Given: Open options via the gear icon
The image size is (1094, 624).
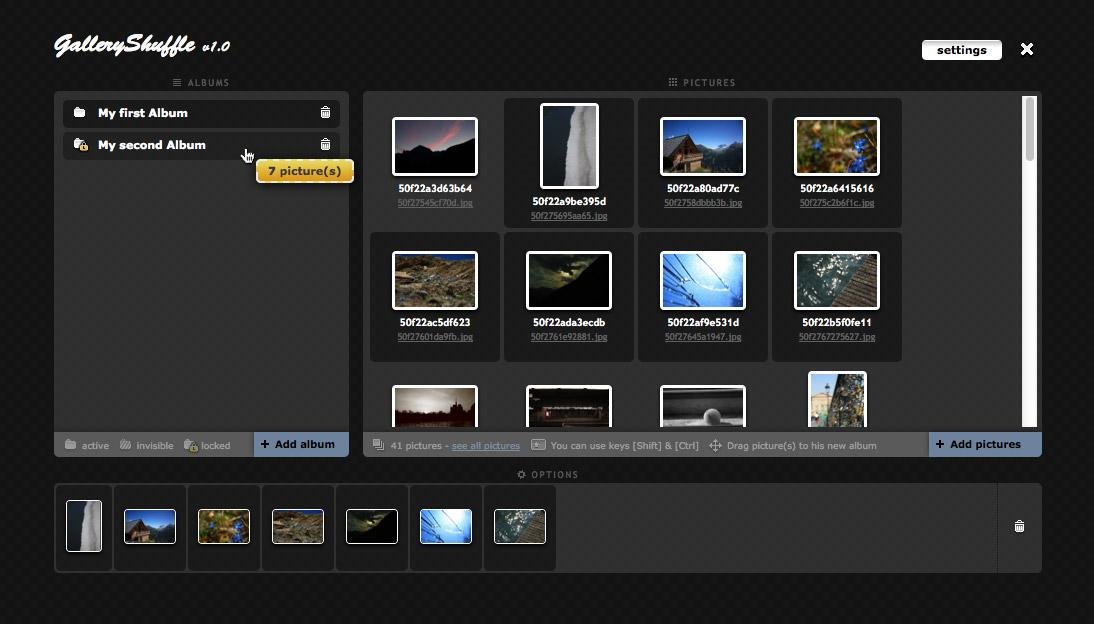Looking at the screenshot, I should pyautogui.click(x=520, y=475).
